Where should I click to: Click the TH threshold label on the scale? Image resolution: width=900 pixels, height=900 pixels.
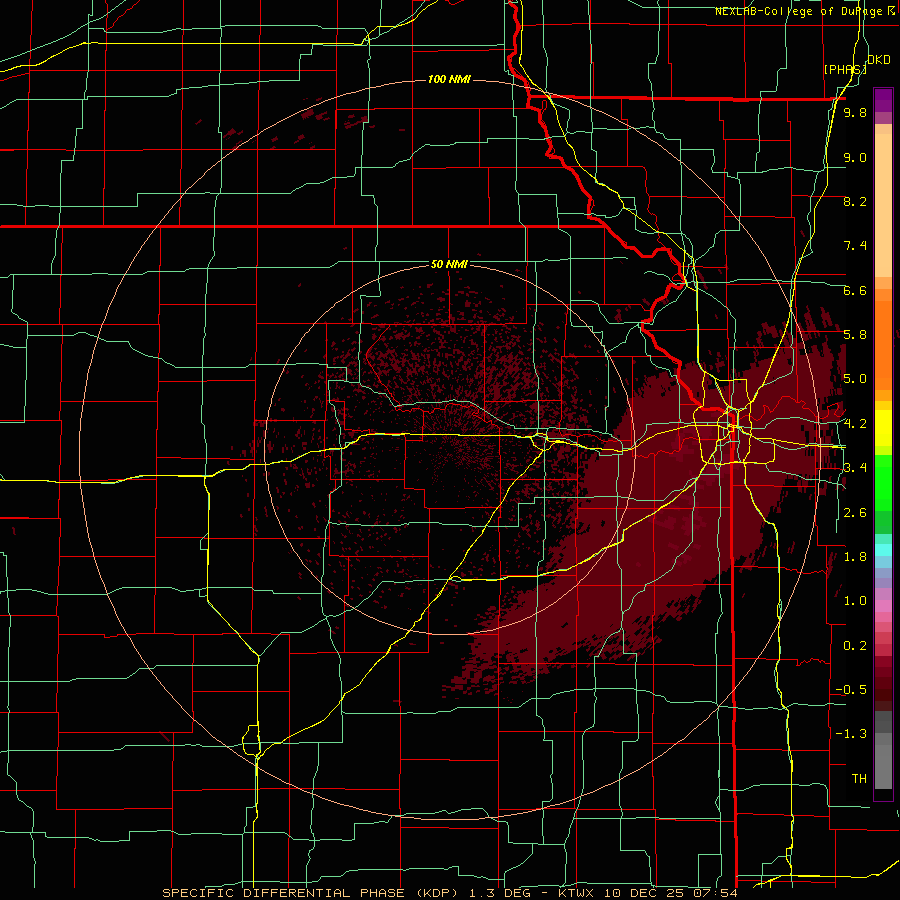pos(859,779)
